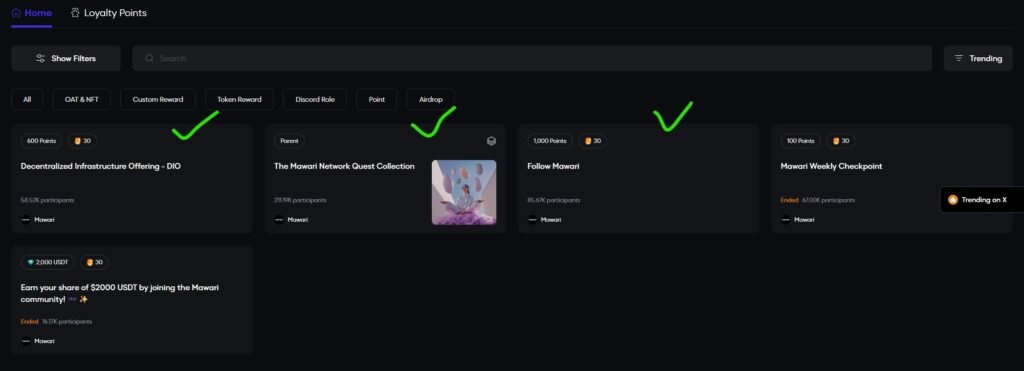
Task: Open the Home tab
Action: coord(31,13)
